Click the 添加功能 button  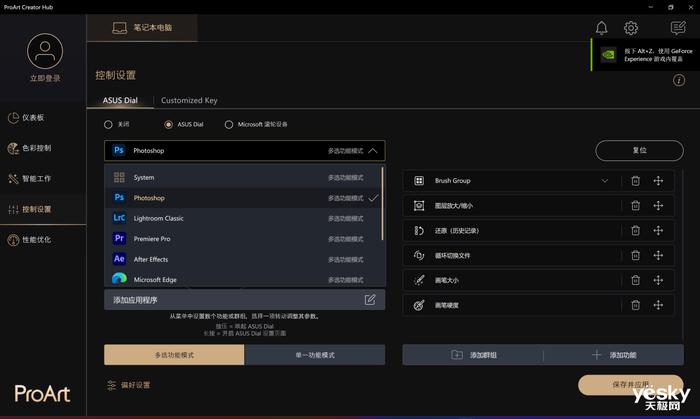pos(614,355)
